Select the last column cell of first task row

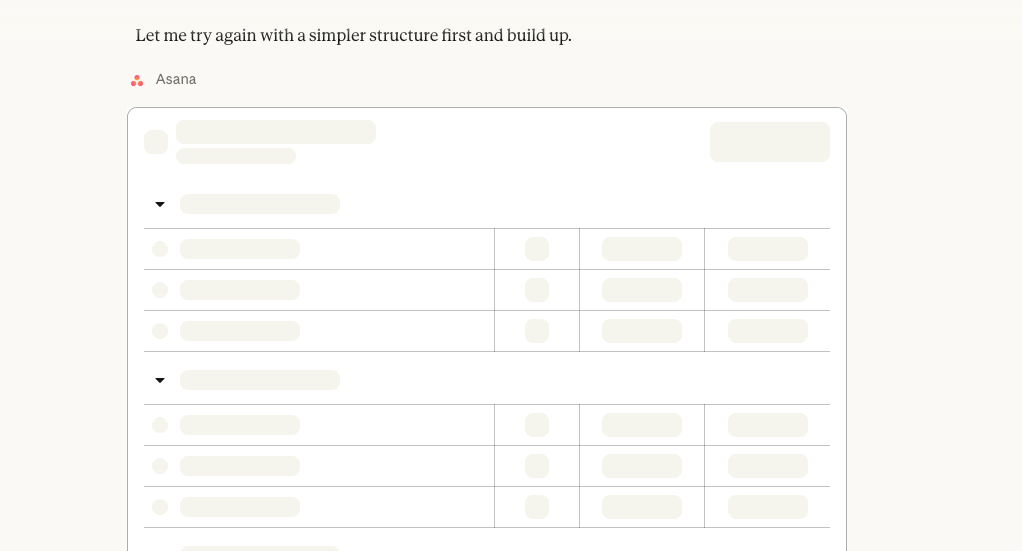(x=767, y=249)
